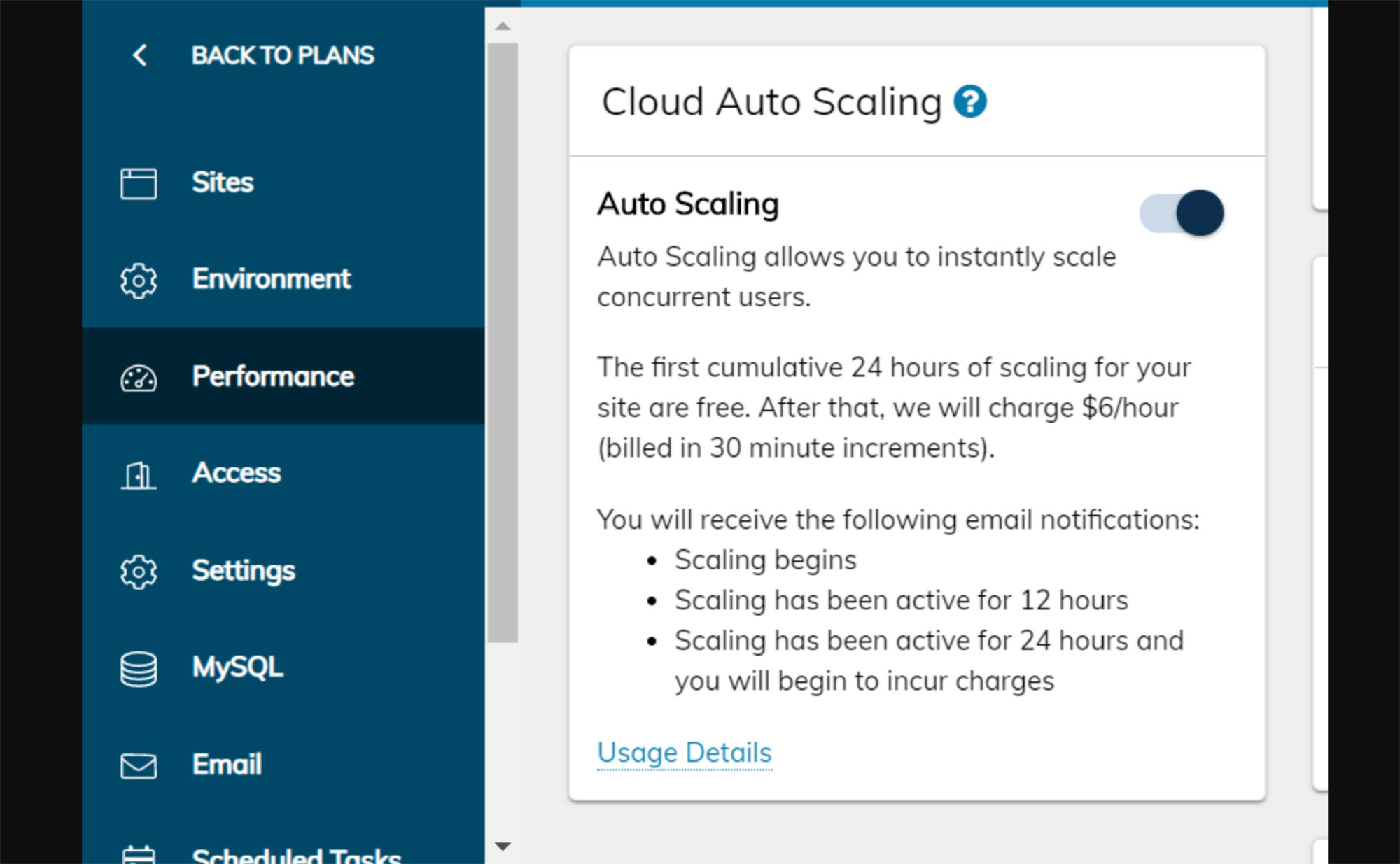Open Scheduled Tasks menu label
The width and height of the screenshot is (1400, 864).
click(x=296, y=855)
